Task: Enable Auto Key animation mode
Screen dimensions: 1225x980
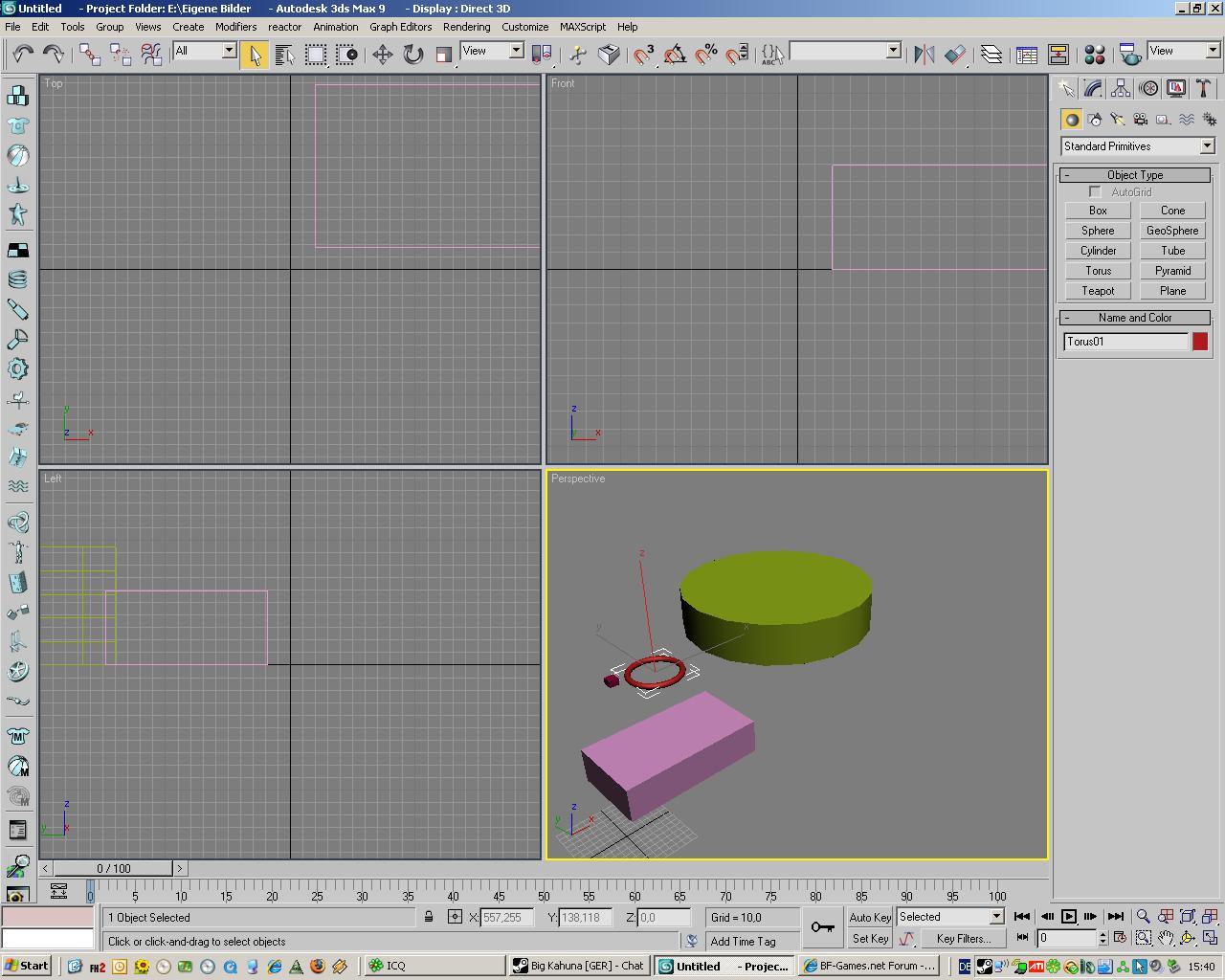Action: (870, 917)
